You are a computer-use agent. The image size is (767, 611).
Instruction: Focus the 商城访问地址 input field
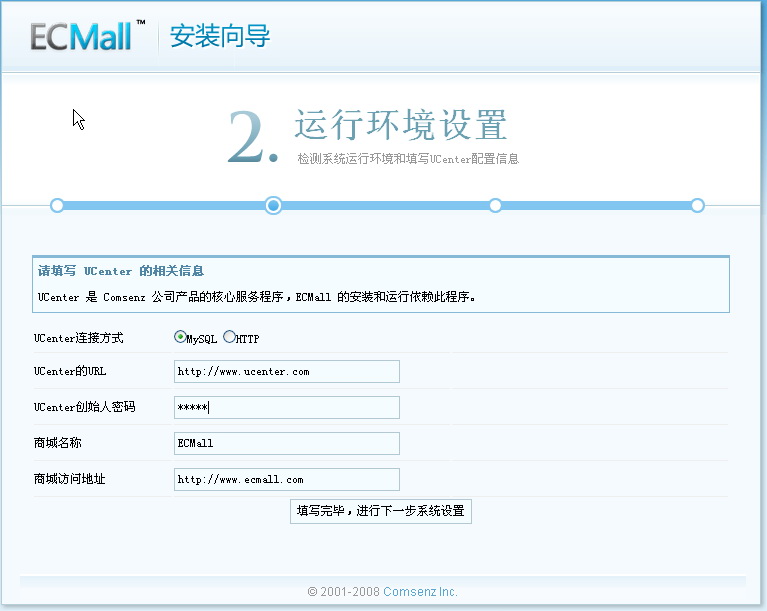286,480
